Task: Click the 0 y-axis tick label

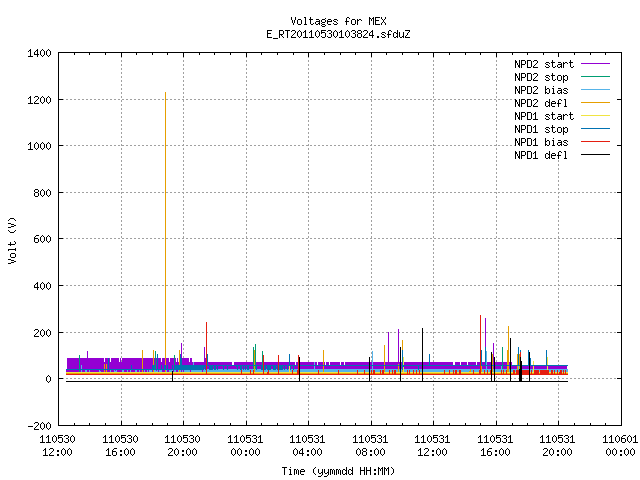Action: click(x=49, y=379)
